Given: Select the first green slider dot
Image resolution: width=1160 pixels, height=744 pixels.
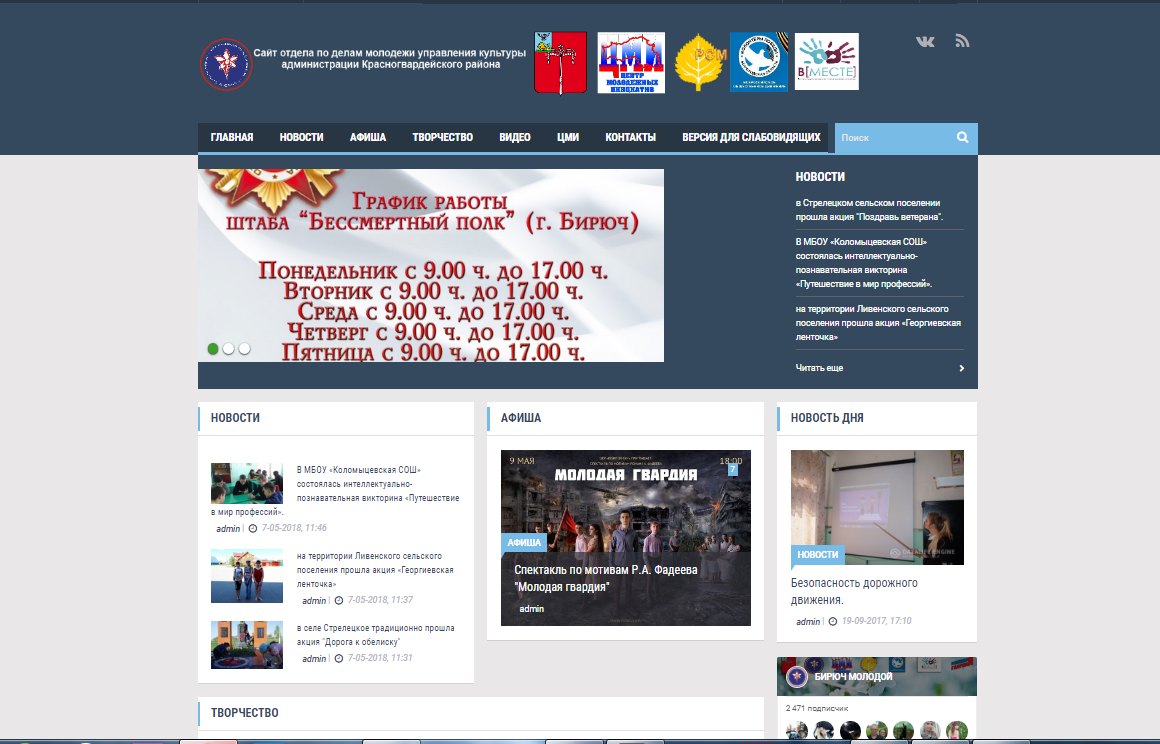Looking at the screenshot, I should coord(213,348).
